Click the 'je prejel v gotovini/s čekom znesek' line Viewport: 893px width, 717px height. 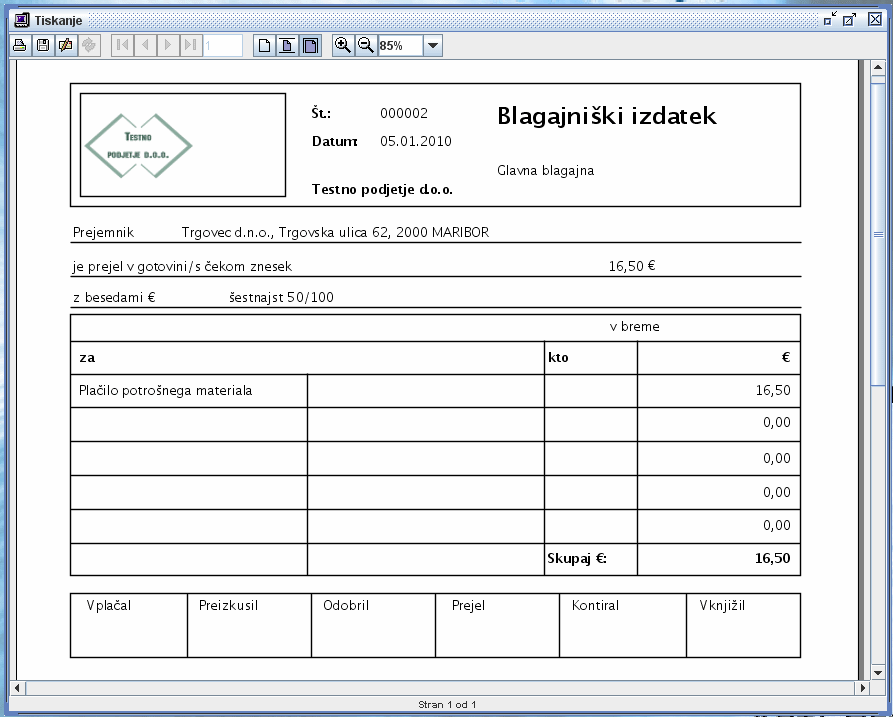(182, 267)
